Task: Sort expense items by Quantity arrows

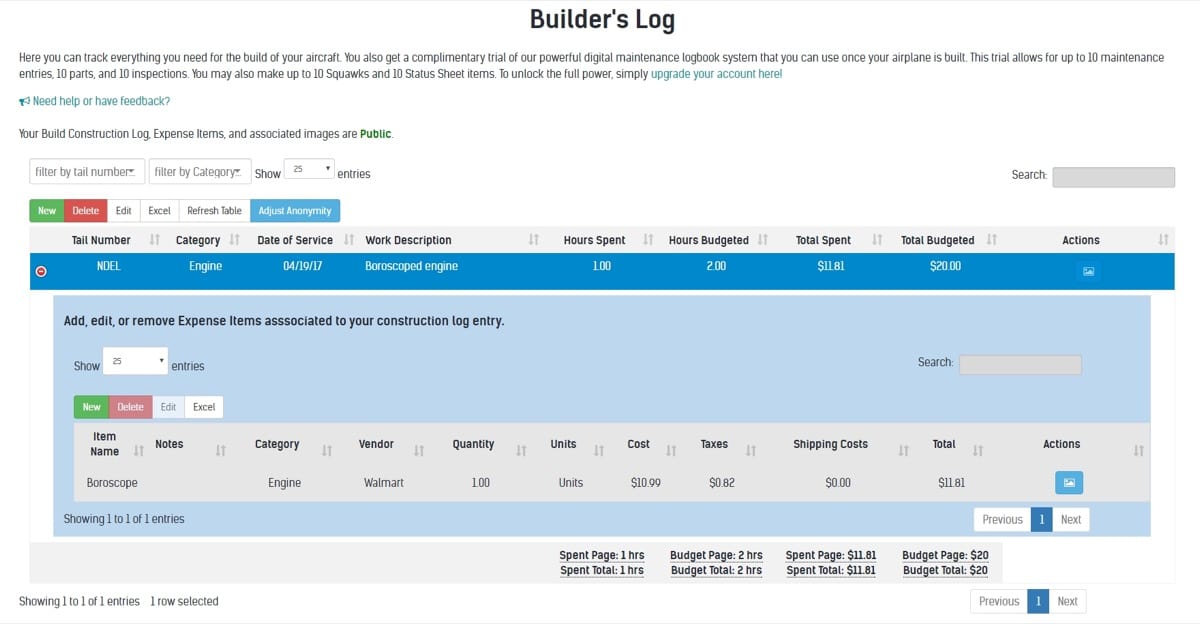Action: (521, 451)
